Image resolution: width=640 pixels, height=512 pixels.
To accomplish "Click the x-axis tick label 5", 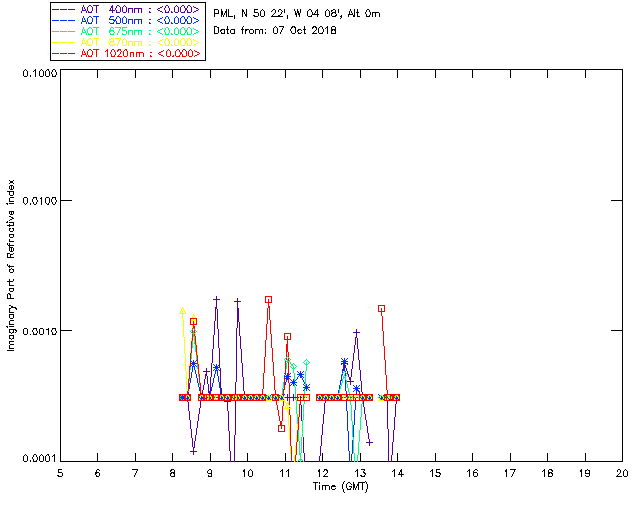I will (60, 472).
